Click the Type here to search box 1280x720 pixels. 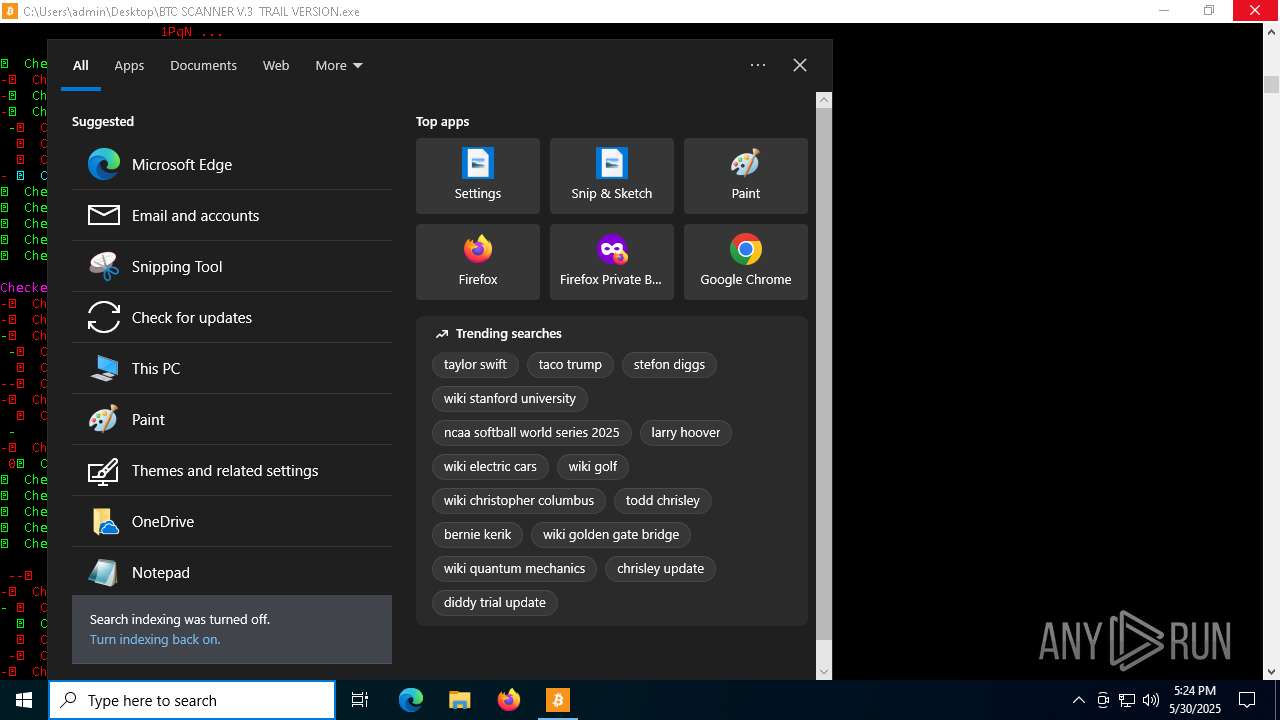coord(192,700)
